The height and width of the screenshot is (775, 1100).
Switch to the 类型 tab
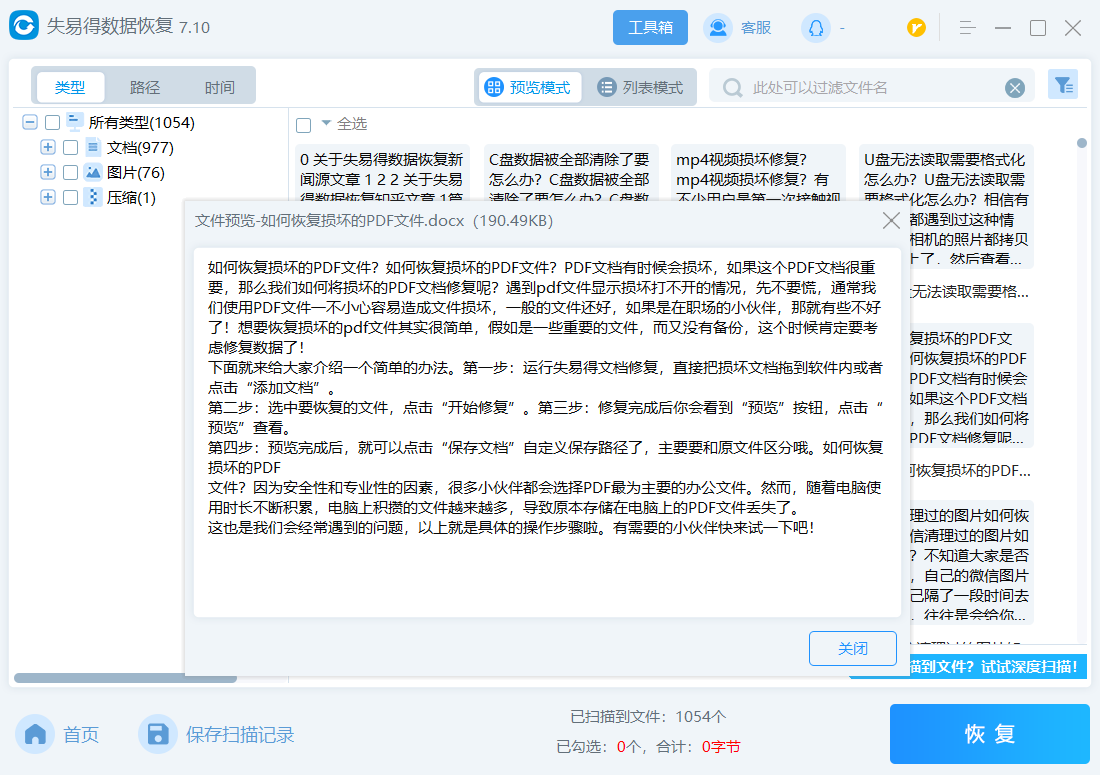pyautogui.click(x=70, y=88)
